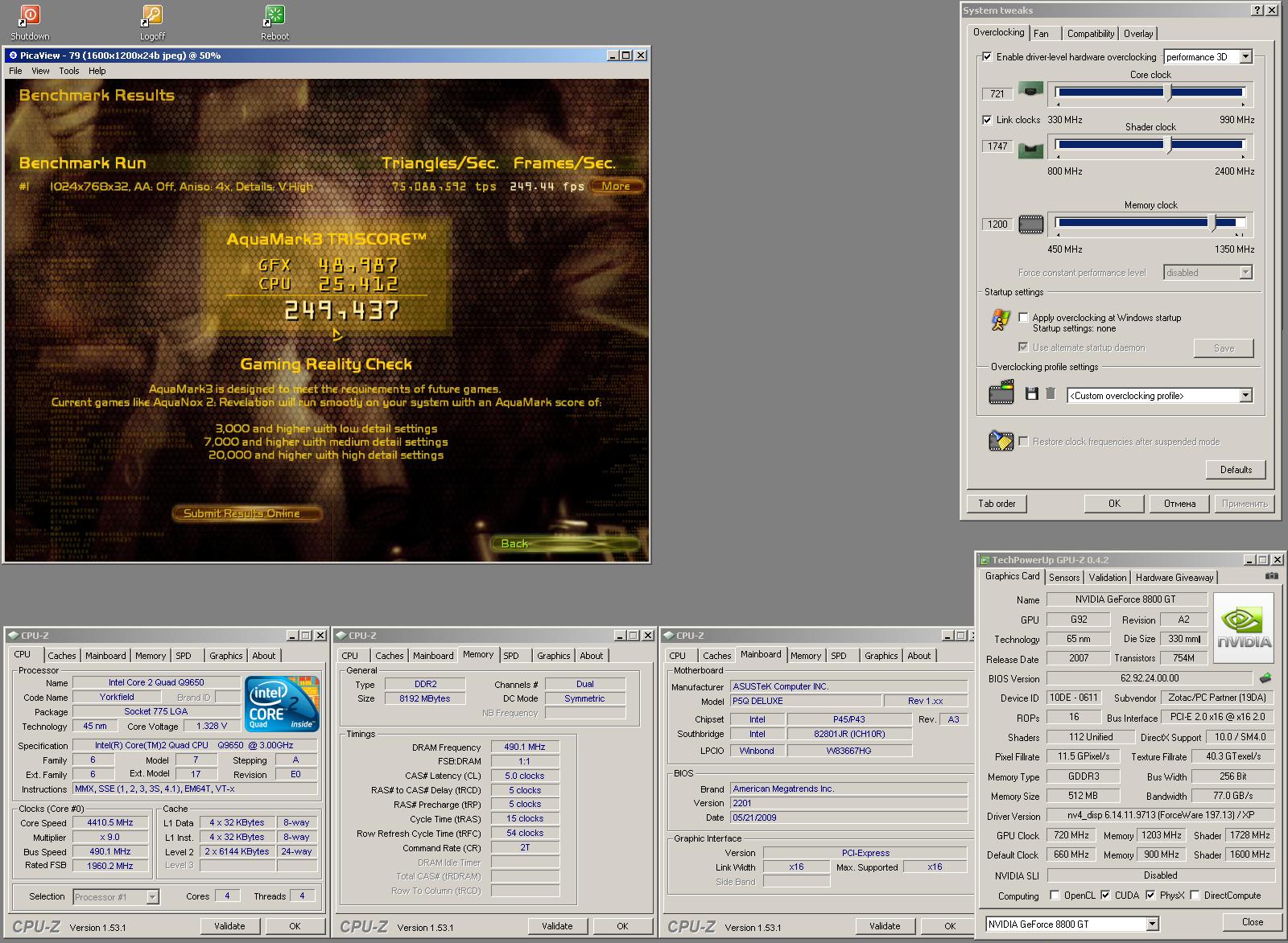Click the first CPU-Z window title icon showing CPU tab

[x=13, y=636]
